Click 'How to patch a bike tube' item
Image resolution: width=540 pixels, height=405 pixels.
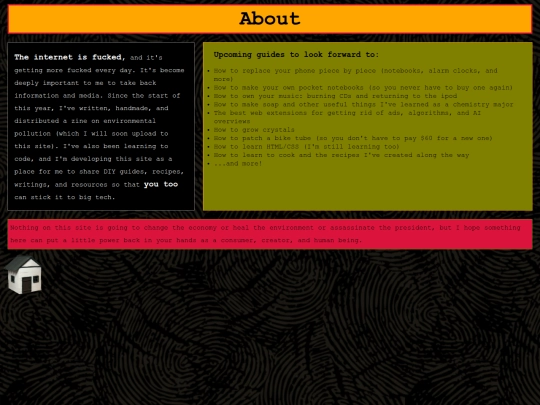353,138
